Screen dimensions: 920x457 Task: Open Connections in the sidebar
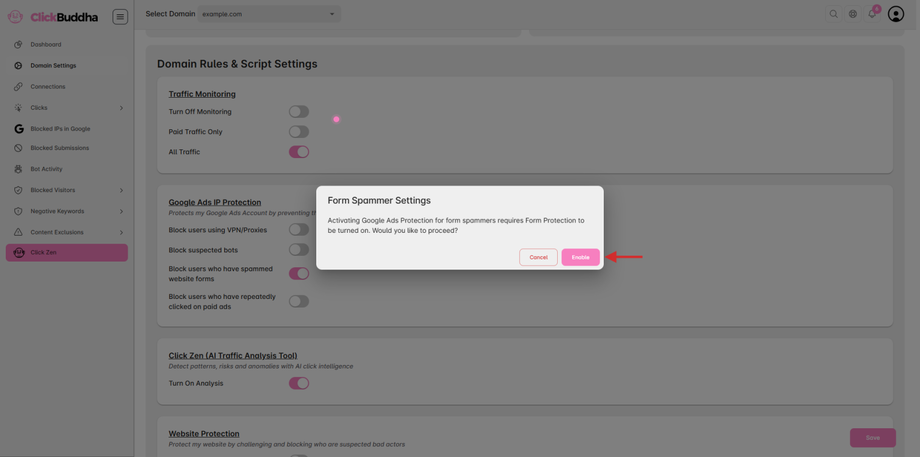(48, 87)
